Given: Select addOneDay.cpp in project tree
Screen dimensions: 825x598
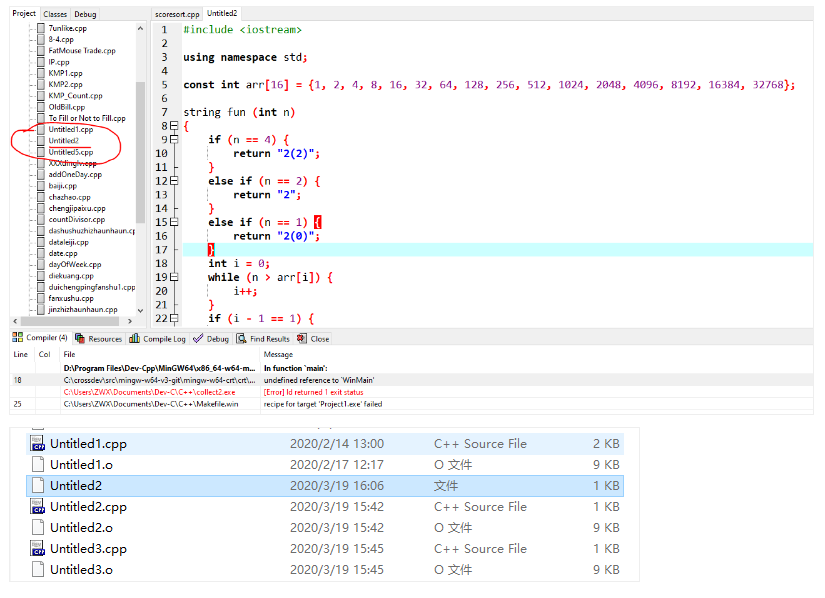Looking at the screenshot, I should tap(75, 174).
